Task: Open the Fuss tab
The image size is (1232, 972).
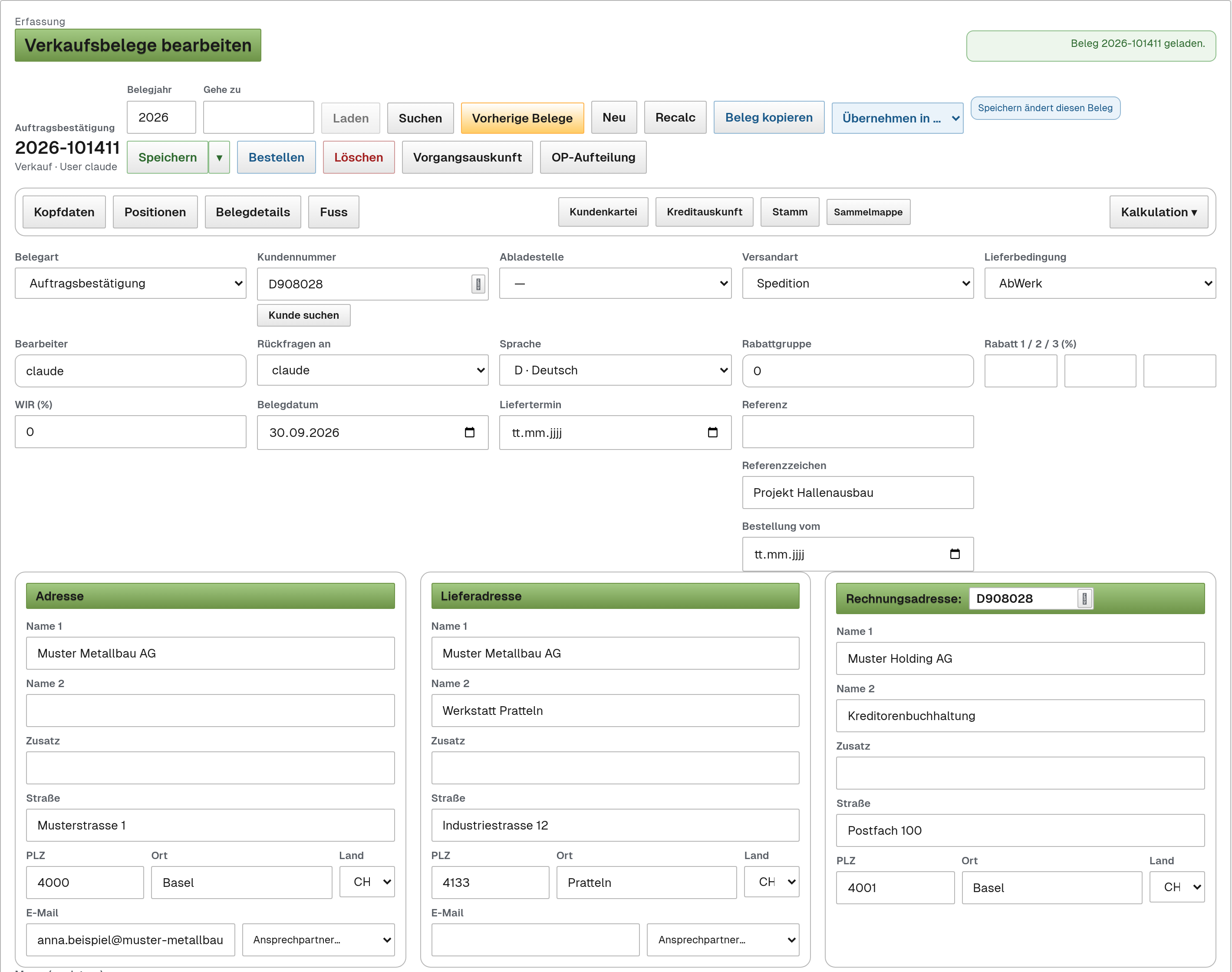Action: pyautogui.click(x=333, y=212)
